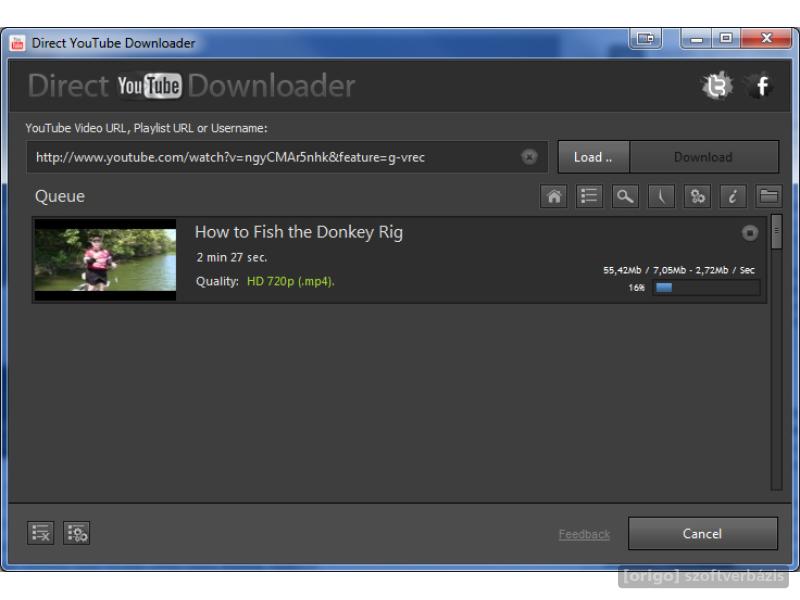This screenshot has width=800, height=600.
Task: Click the clear queue list icon
Action: [40, 533]
